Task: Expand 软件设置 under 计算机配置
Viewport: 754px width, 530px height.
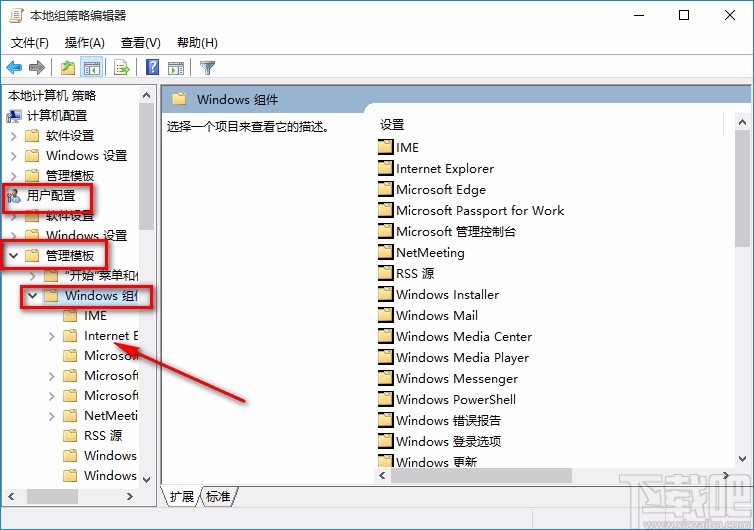Action: pos(13,136)
